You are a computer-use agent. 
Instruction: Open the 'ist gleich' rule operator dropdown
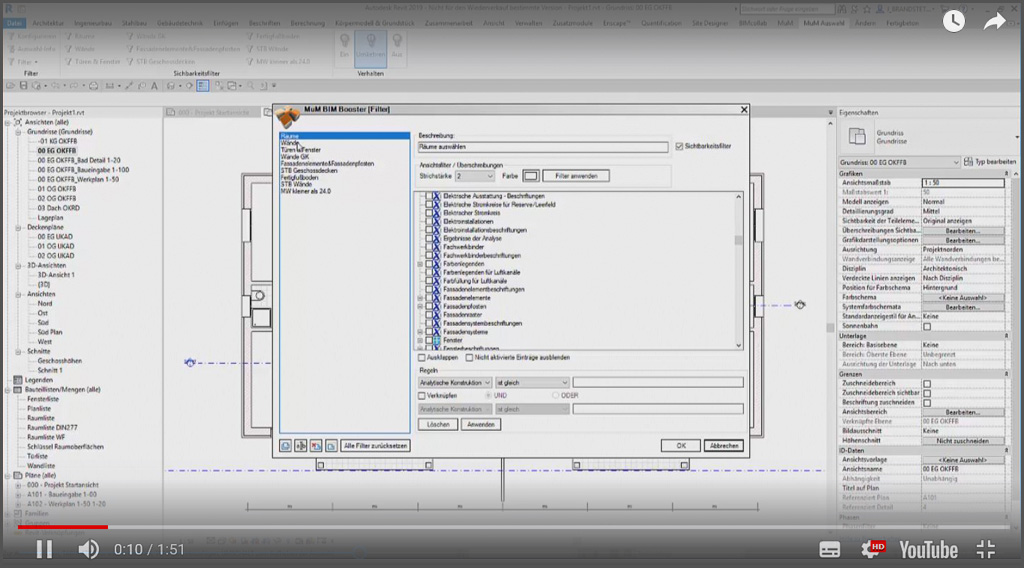click(531, 382)
